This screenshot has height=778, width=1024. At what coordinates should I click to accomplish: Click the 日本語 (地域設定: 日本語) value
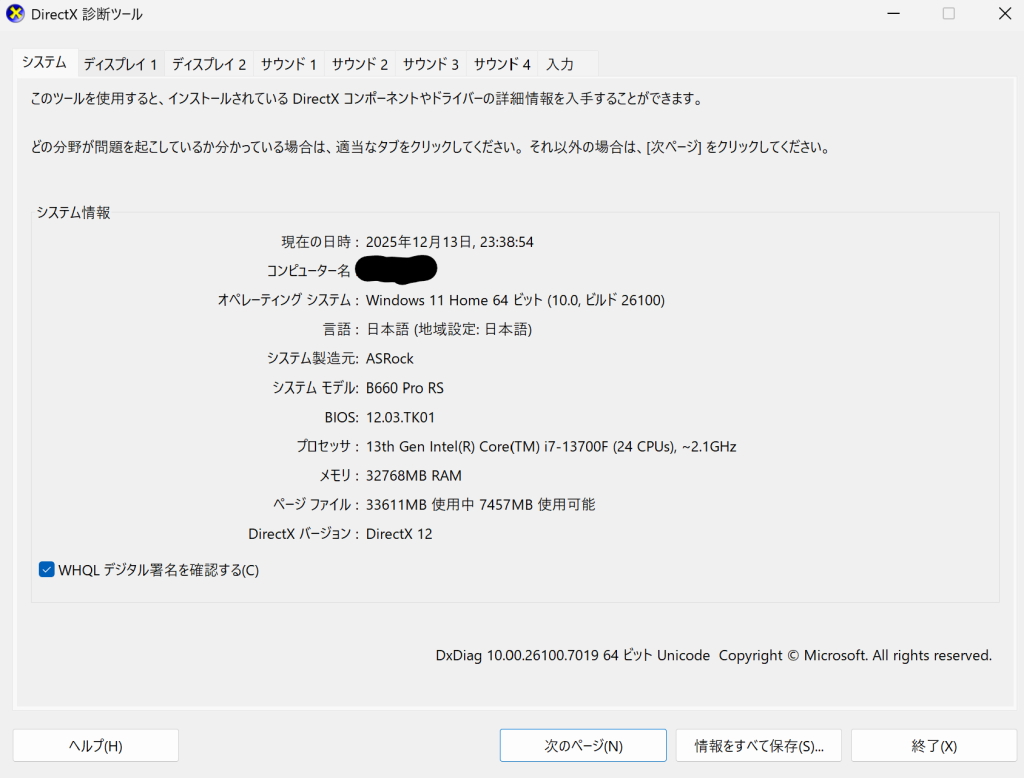point(449,329)
